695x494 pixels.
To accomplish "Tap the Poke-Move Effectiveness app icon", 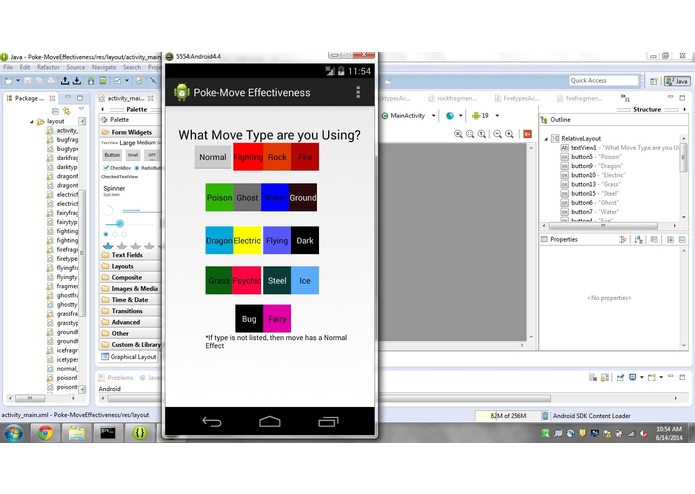I will point(182,92).
